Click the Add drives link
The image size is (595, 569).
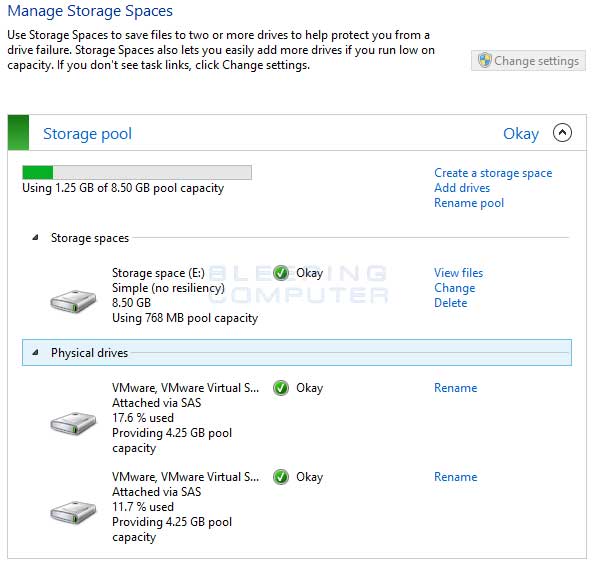pyautogui.click(x=462, y=188)
